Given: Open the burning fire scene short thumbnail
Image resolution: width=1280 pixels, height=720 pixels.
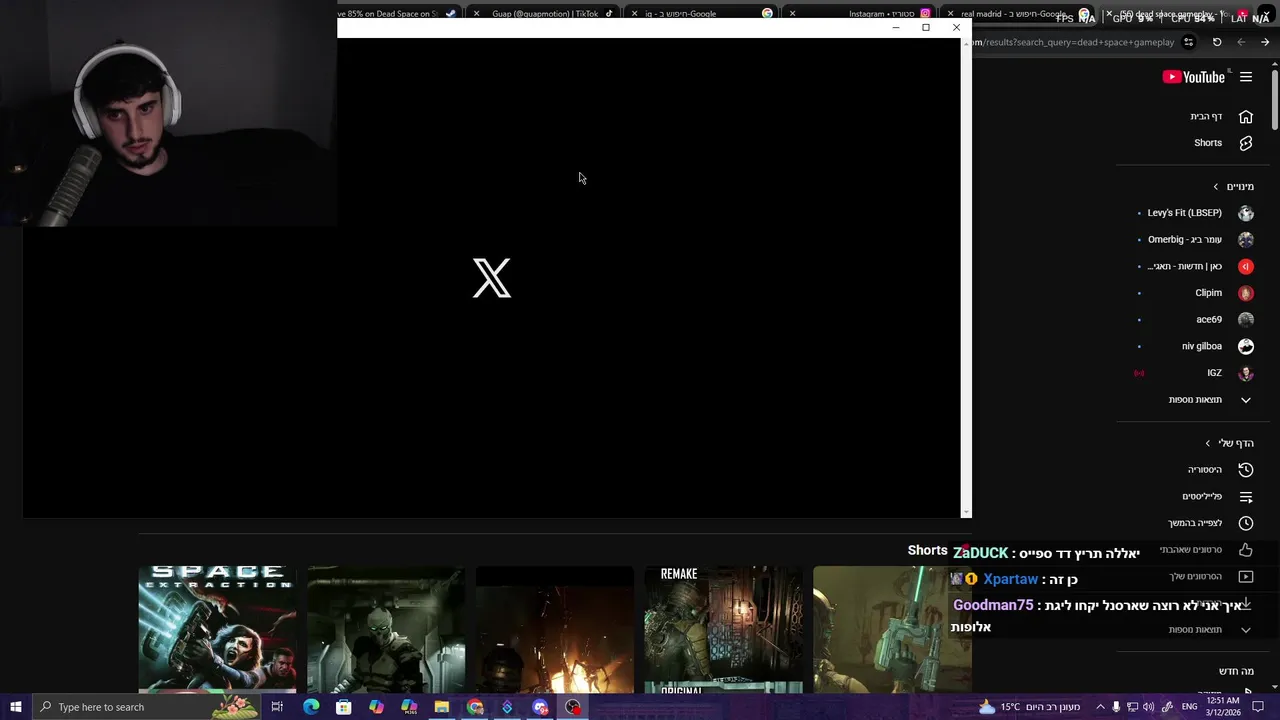Looking at the screenshot, I should point(555,629).
